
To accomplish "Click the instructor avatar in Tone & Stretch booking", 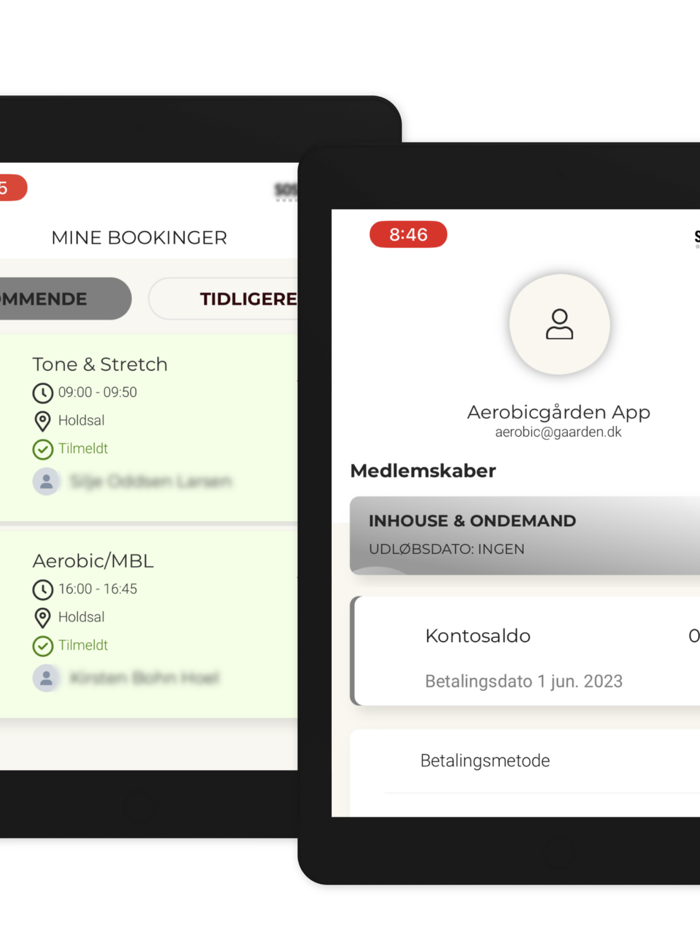I will 46,481.
